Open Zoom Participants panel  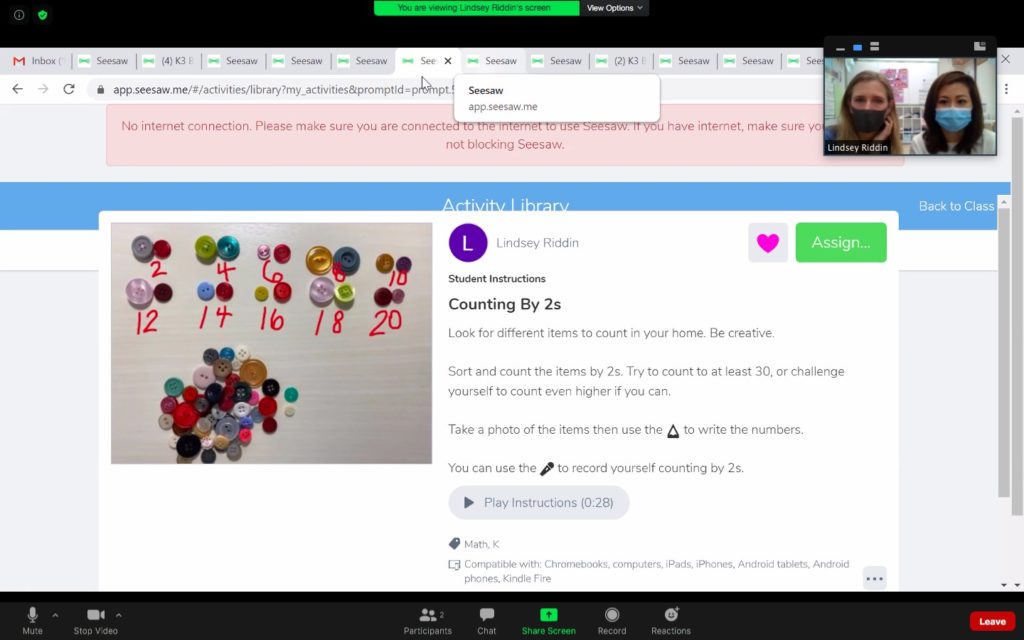428,621
